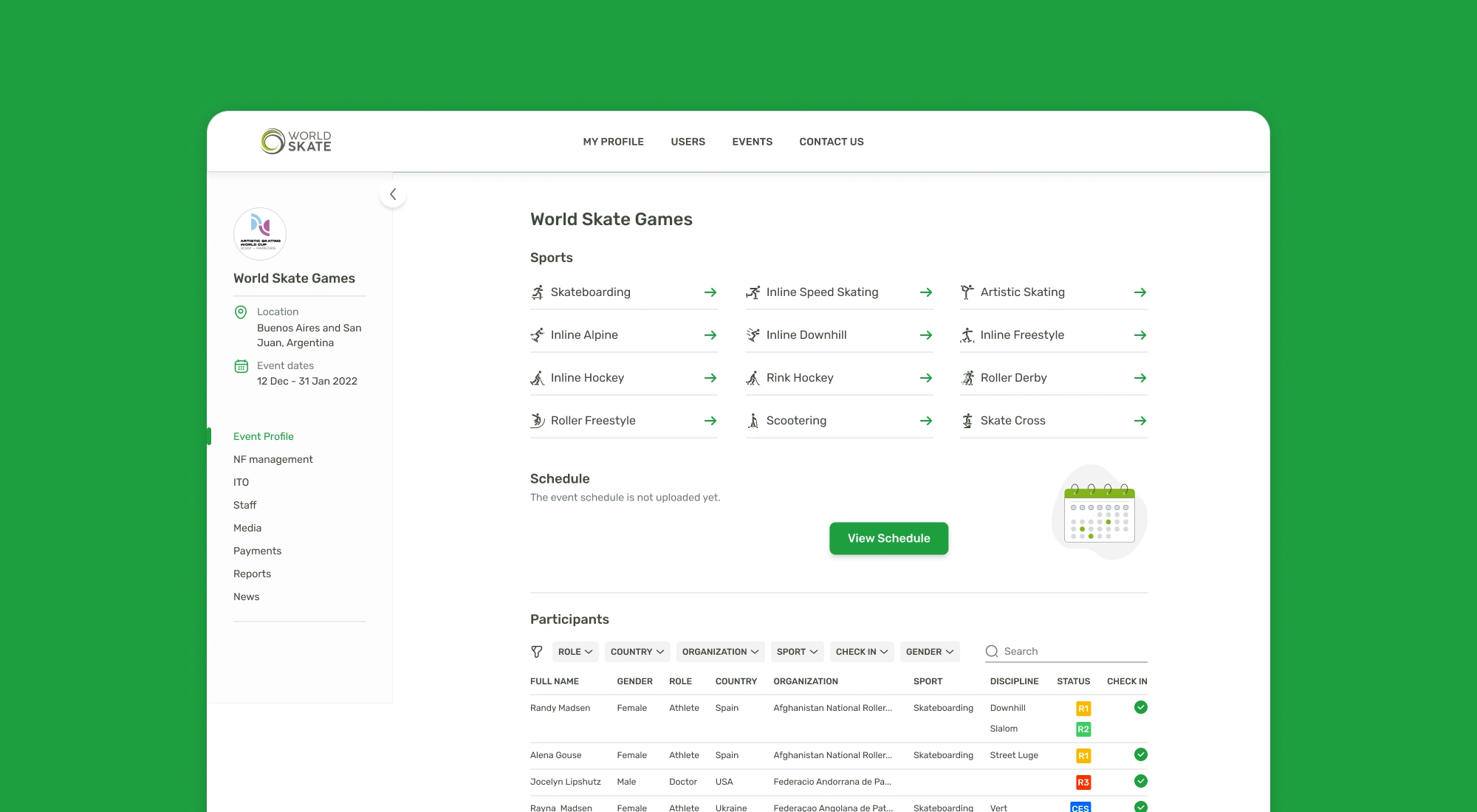Viewport: 1477px width, 812px height.
Task: Click the participants filter funnel icon
Action: (x=537, y=652)
